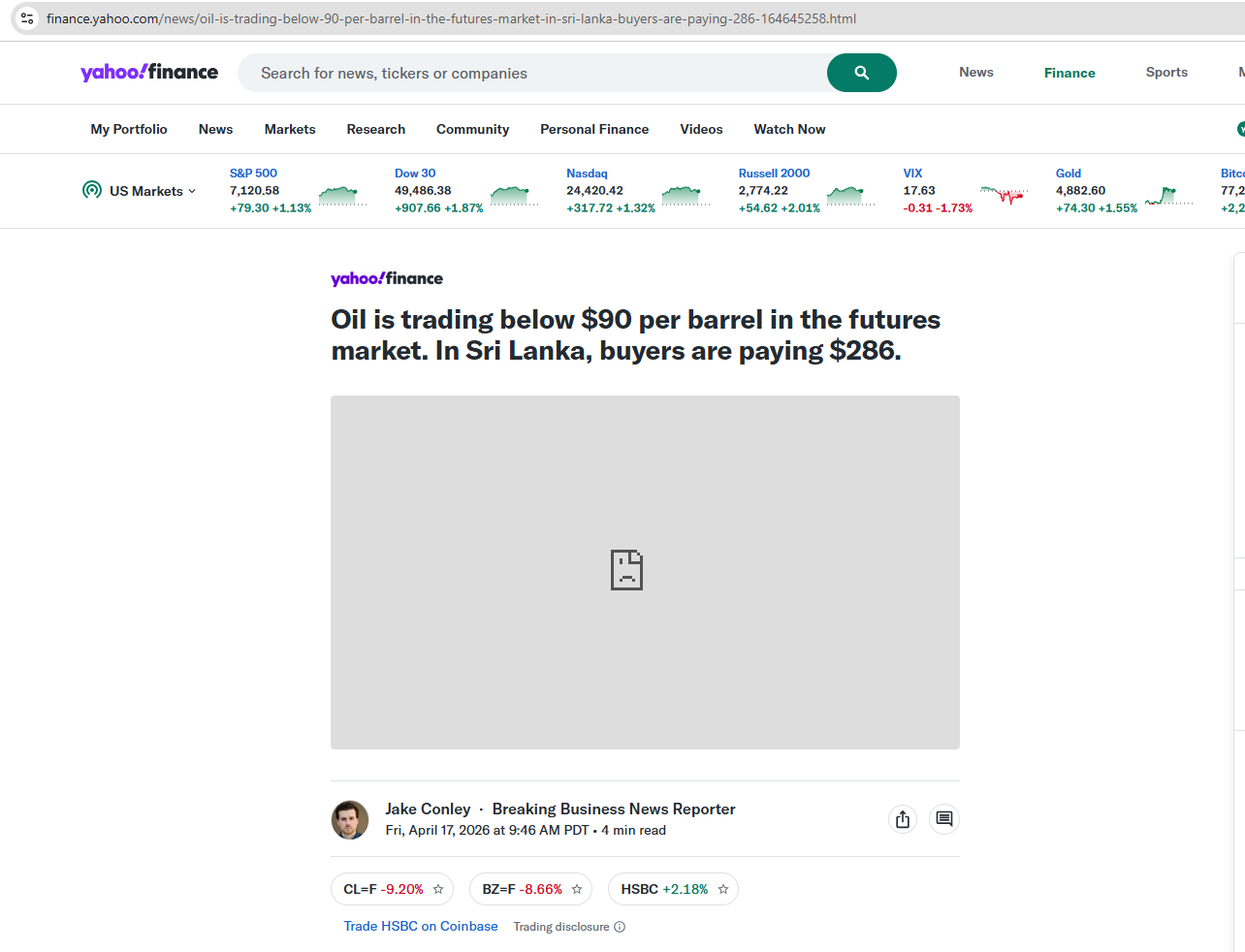Open the Markets menu

pyautogui.click(x=290, y=129)
